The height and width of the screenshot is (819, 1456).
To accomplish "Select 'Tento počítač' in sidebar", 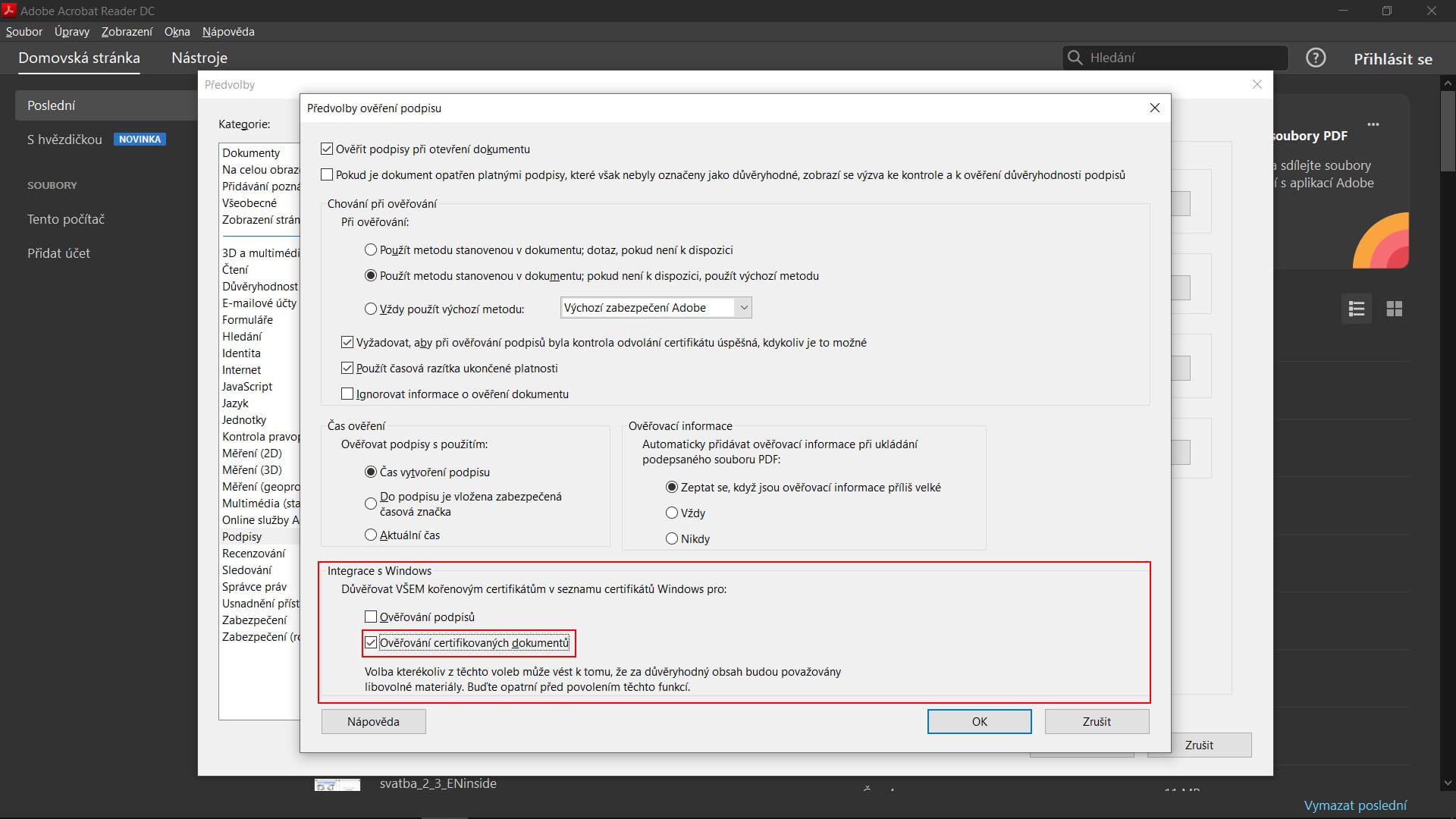I will pyautogui.click(x=66, y=219).
